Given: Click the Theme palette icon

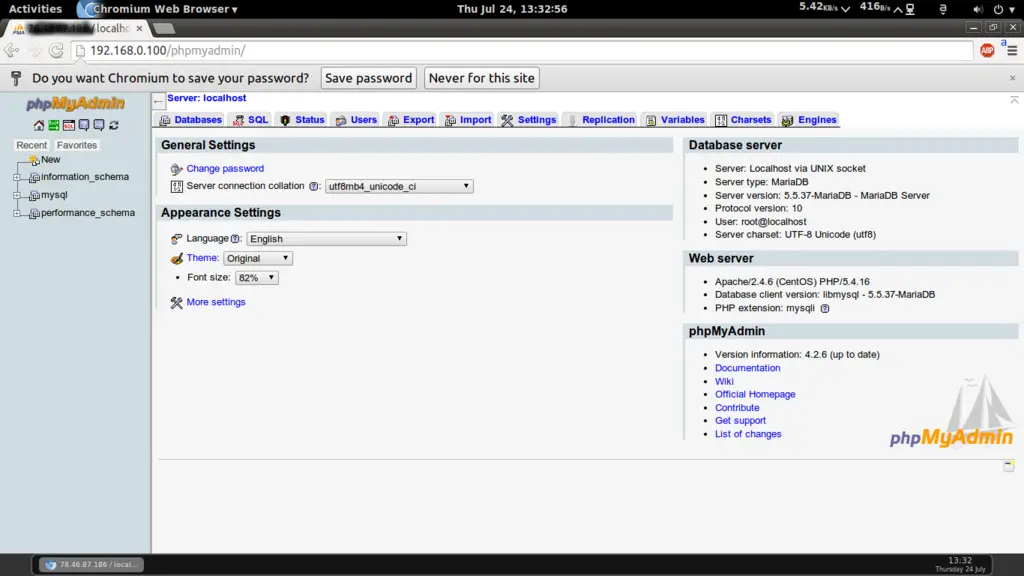Looking at the screenshot, I should coord(176,259).
